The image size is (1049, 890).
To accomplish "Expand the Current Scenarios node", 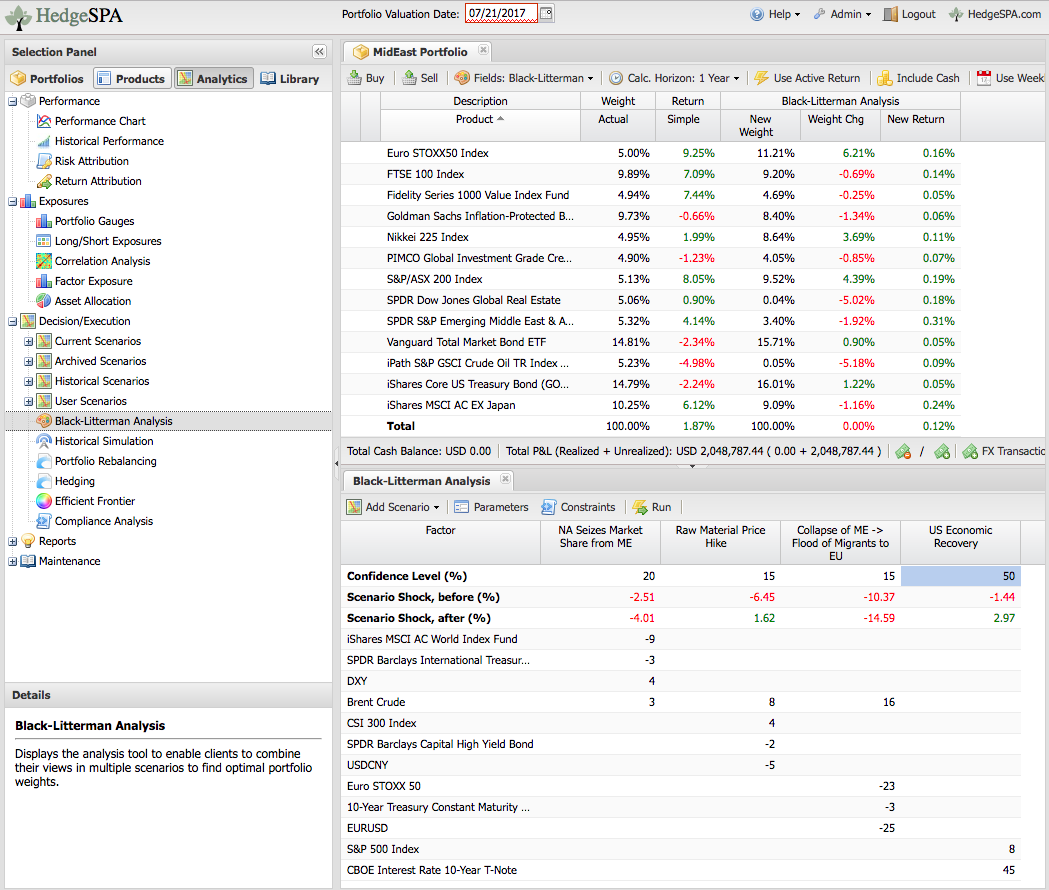I will click(x=29, y=342).
